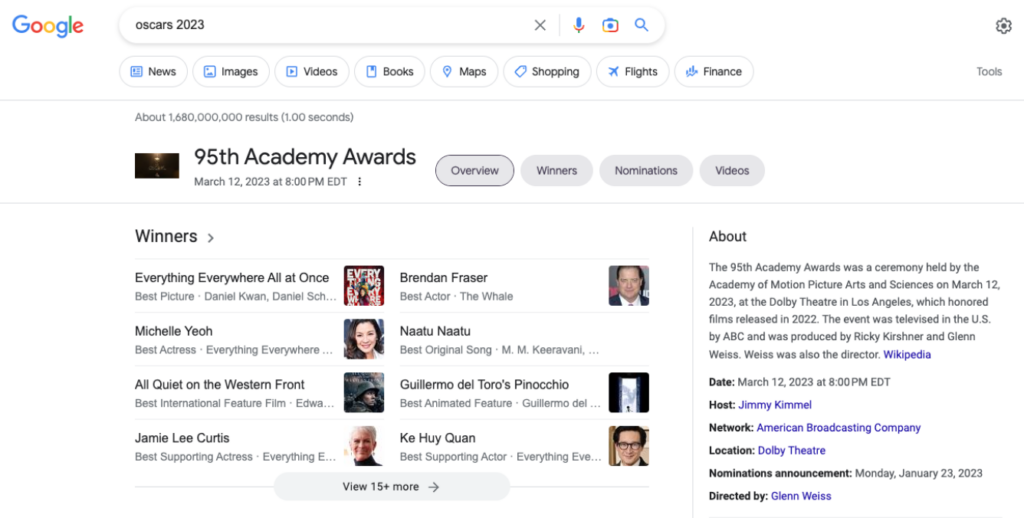The height and width of the screenshot is (518, 1024).
Task: Open Google Lens image search
Action: (x=610, y=25)
